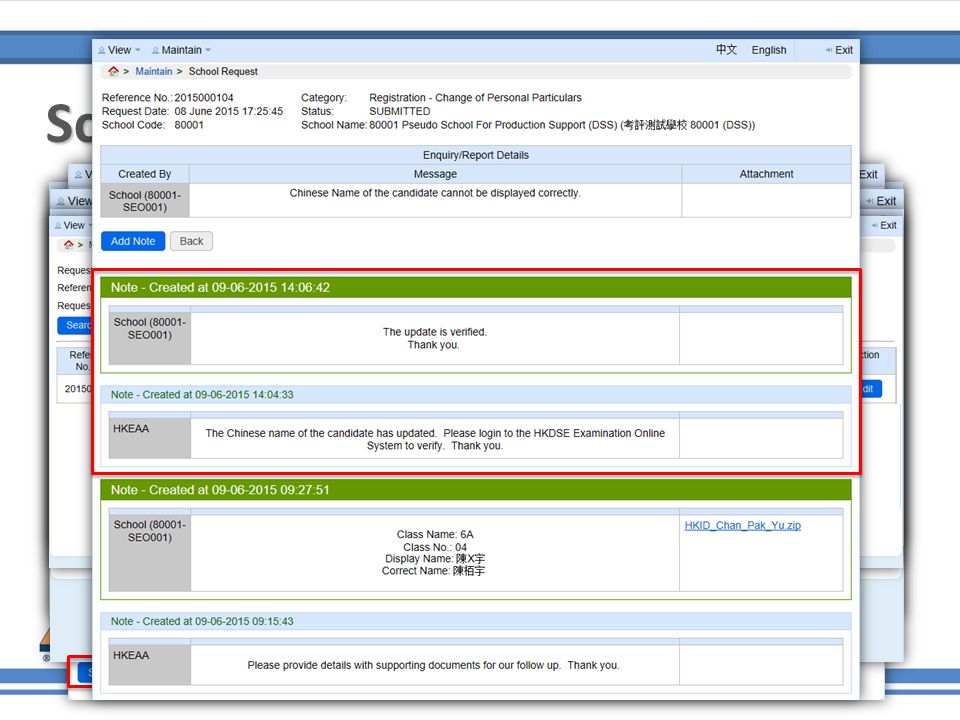The width and height of the screenshot is (960, 720).
Task: Click the home icon in the breadcrumb
Action: click(113, 71)
